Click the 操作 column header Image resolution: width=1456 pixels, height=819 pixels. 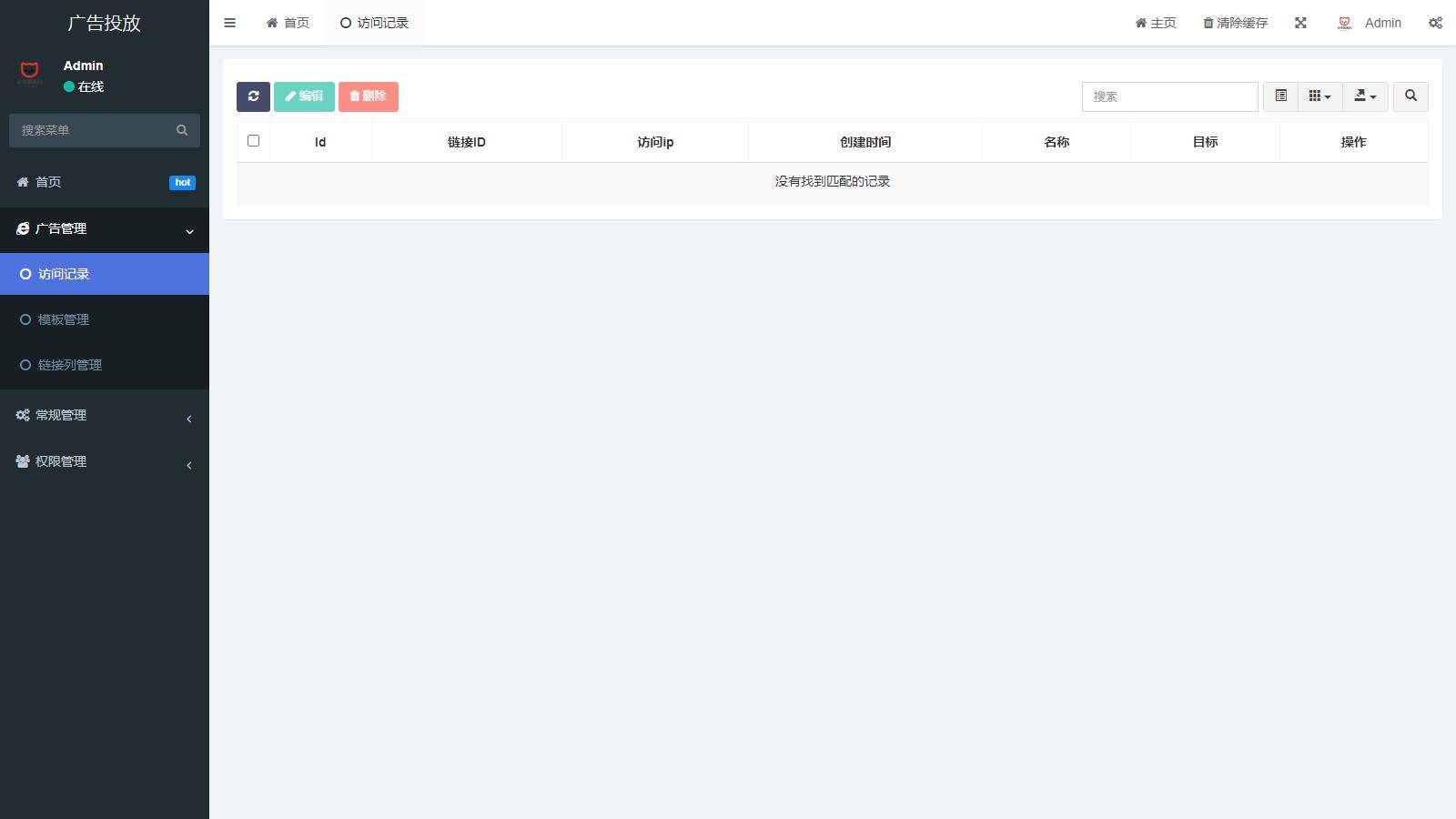1353,142
